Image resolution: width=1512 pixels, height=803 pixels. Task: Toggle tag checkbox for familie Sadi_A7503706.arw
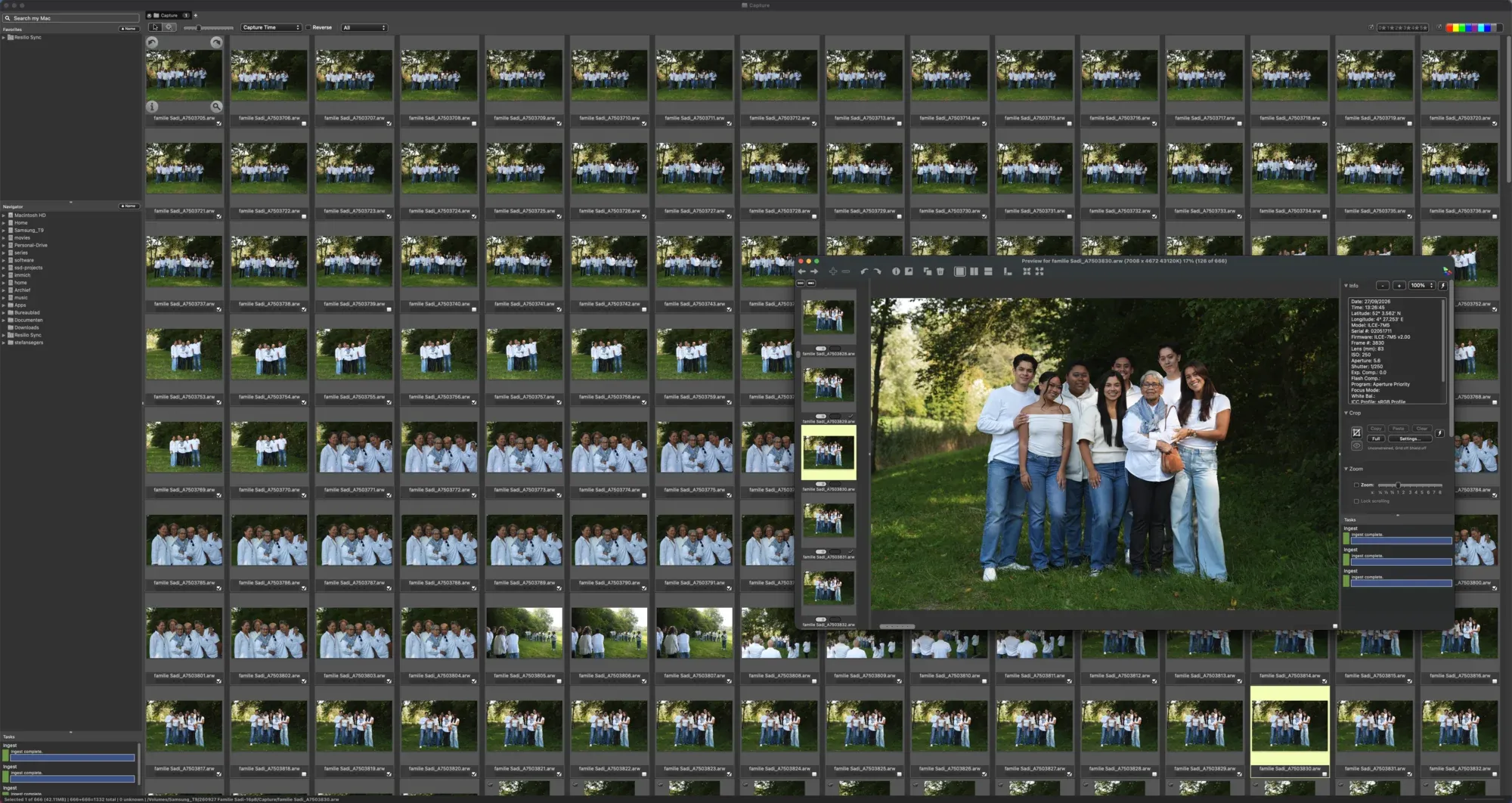click(x=304, y=124)
